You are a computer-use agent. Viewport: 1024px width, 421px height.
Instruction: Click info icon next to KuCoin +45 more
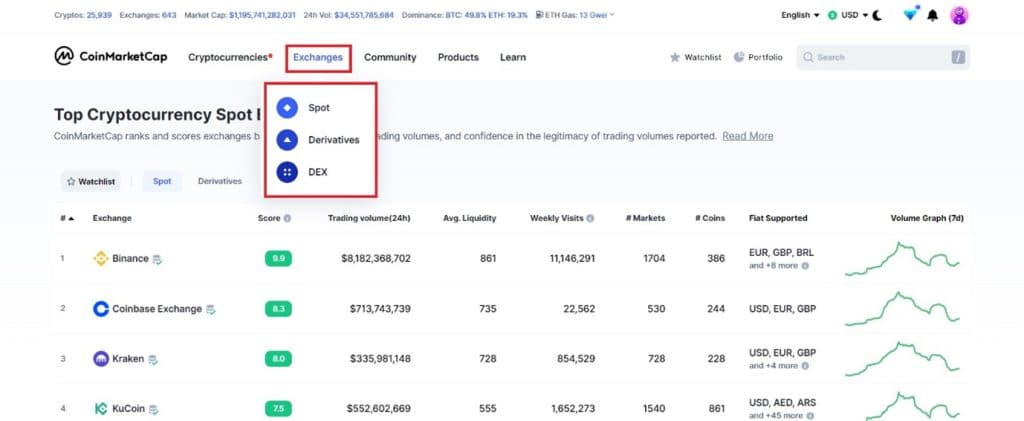point(810,416)
